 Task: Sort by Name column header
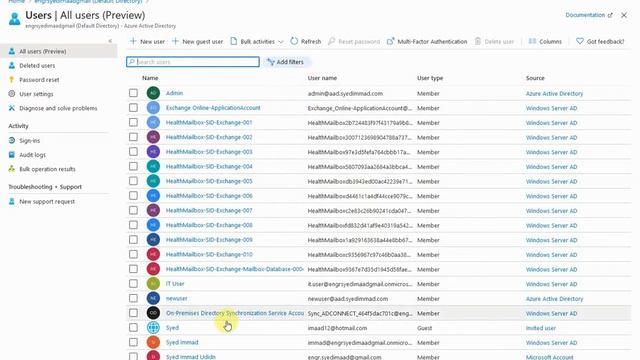click(150, 78)
